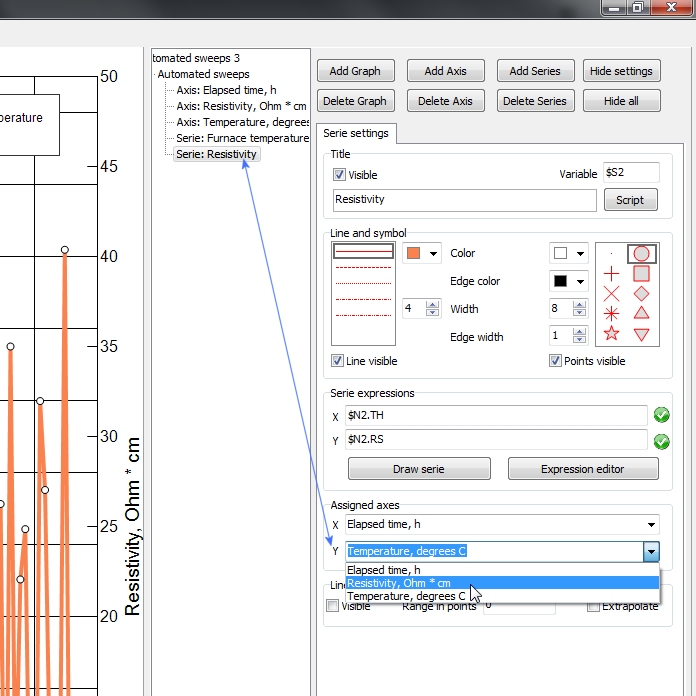Image resolution: width=696 pixels, height=696 pixels.
Task: Click the series title field Resistivity
Action: point(465,200)
